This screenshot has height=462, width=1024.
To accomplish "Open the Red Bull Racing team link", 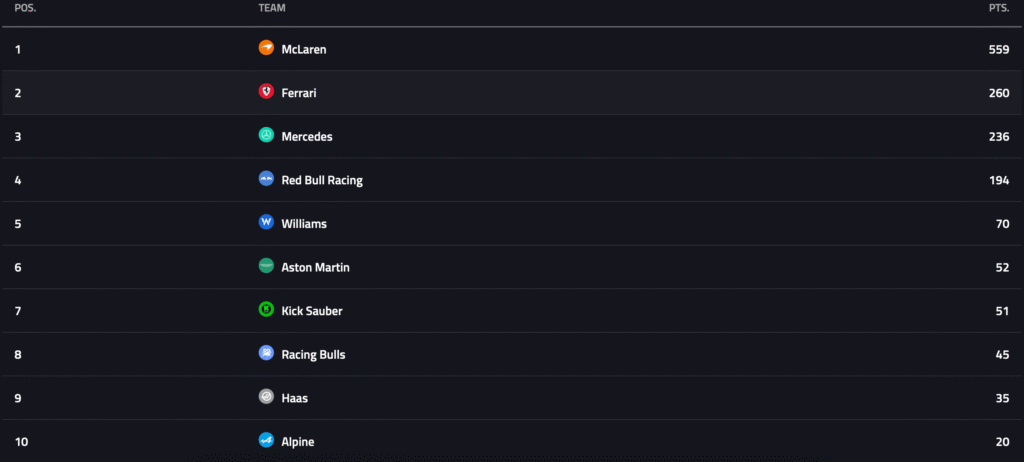I will click(322, 181).
